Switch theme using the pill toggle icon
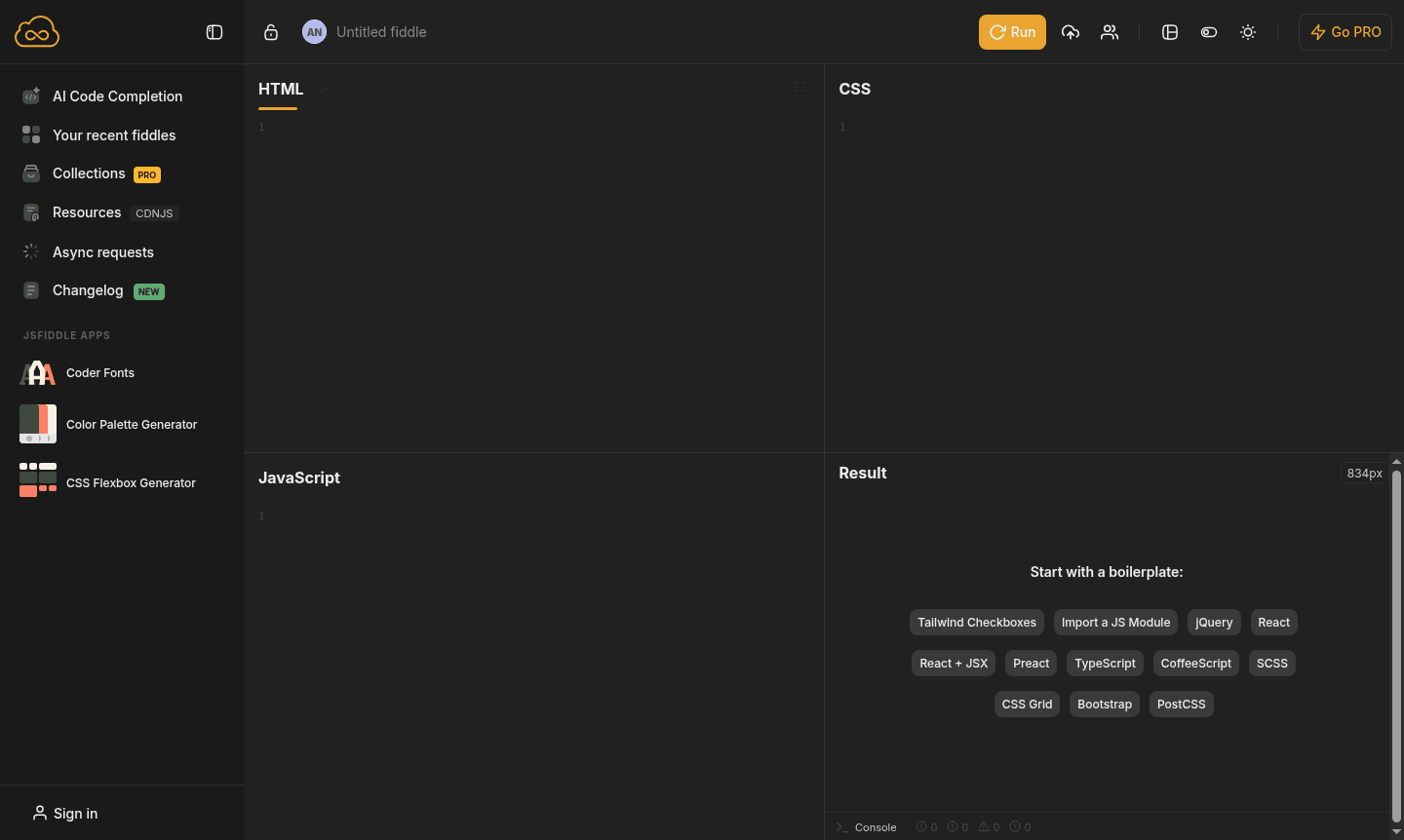The image size is (1404, 840). (1209, 32)
